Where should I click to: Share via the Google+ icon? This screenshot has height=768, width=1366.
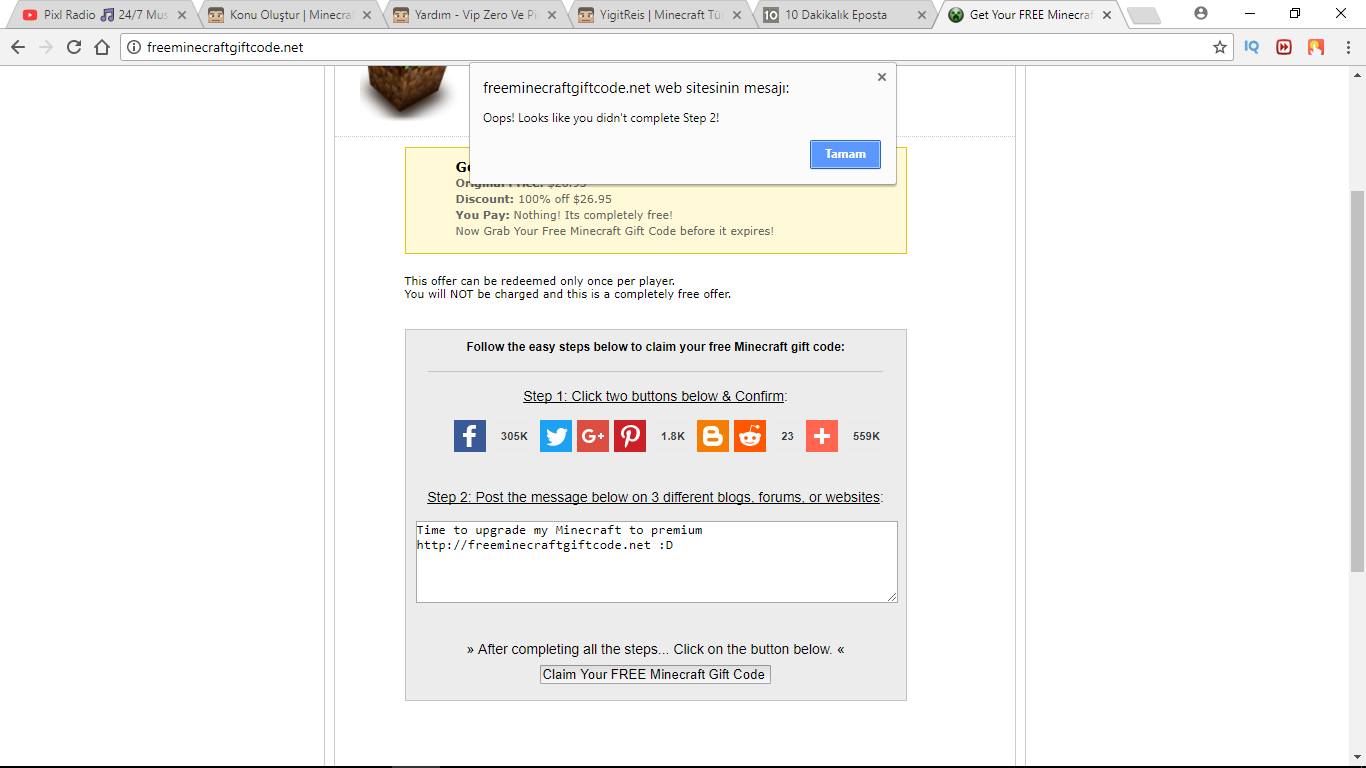click(x=593, y=436)
